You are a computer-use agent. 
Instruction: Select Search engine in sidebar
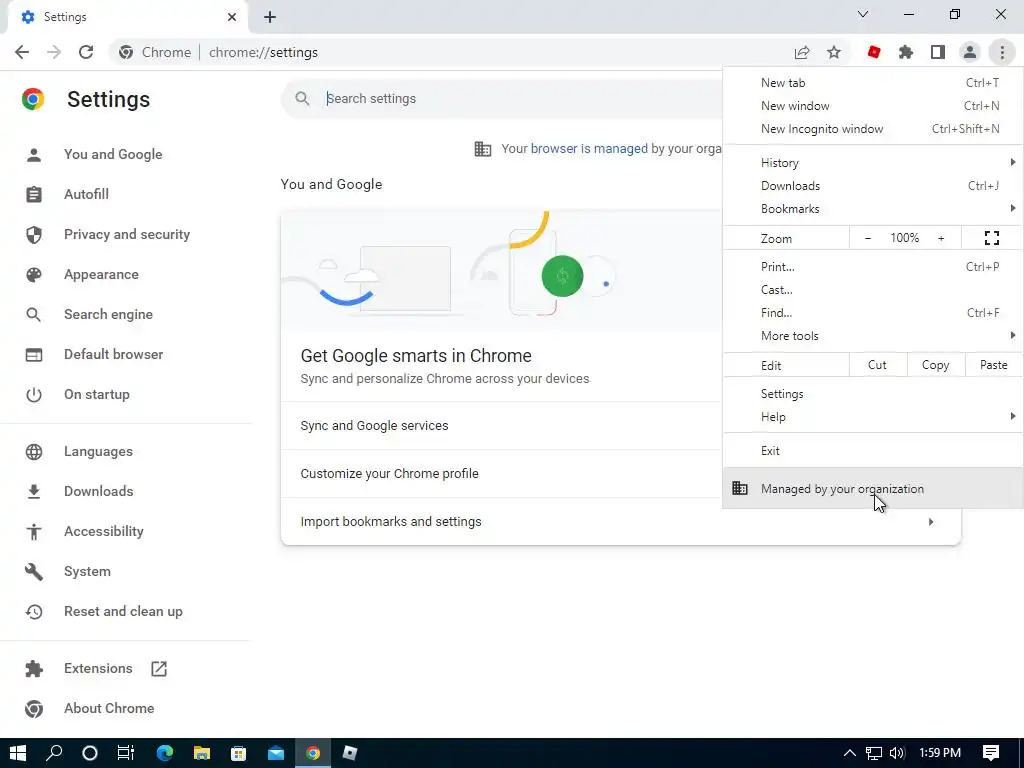pos(108,314)
